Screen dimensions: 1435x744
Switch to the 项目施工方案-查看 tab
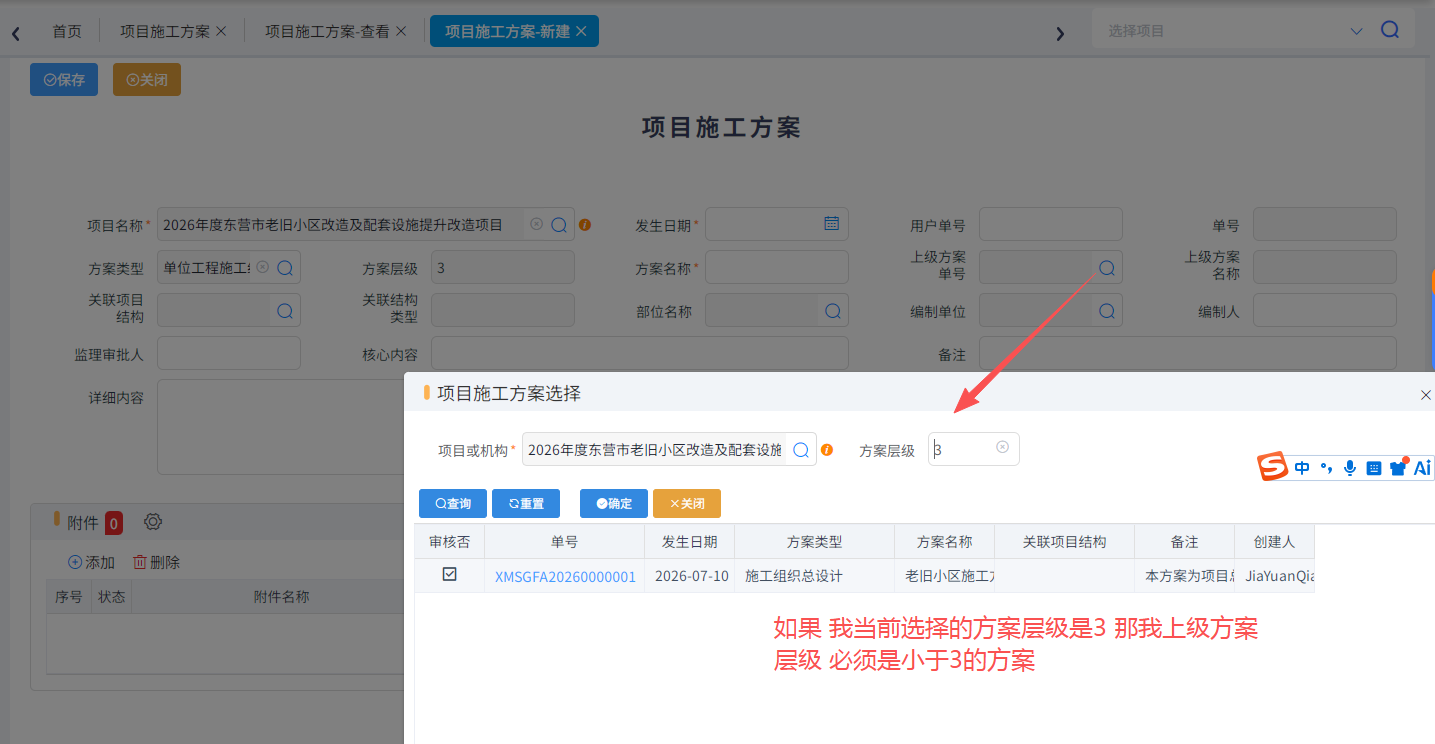pyautogui.click(x=327, y=31)
